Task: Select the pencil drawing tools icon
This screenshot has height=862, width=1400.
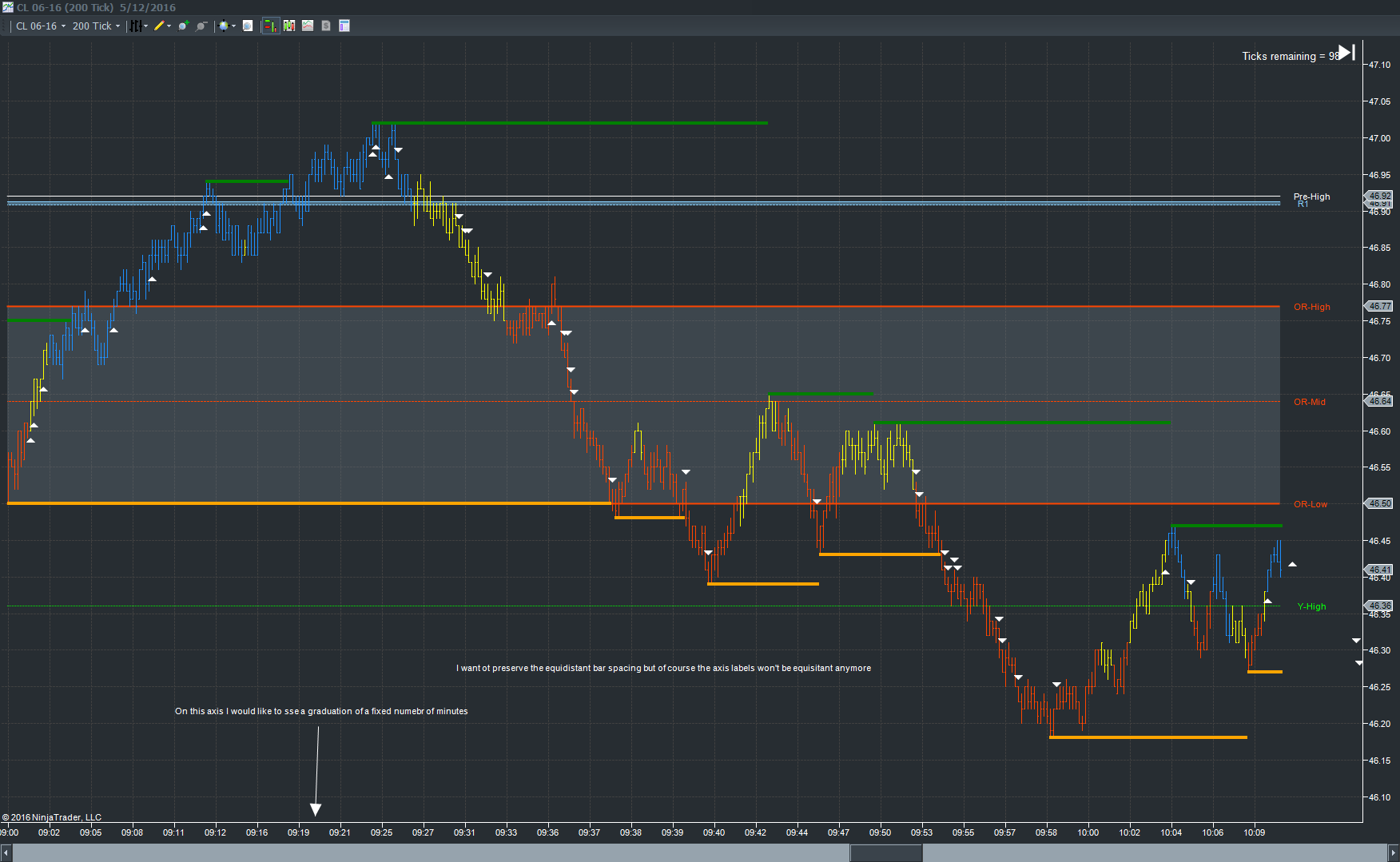Action: point(159,26)
